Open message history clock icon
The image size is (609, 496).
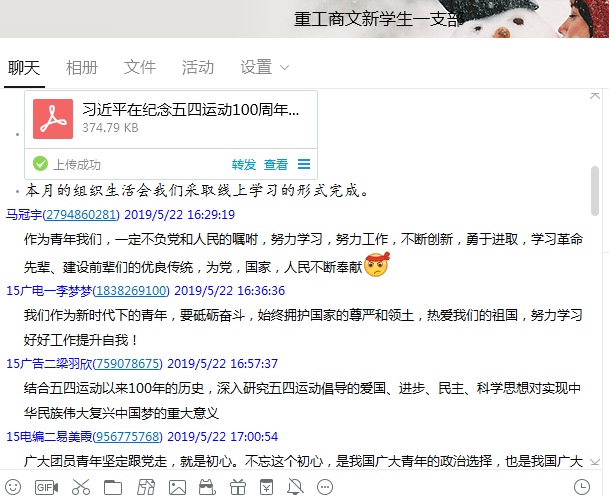point(582,487)
